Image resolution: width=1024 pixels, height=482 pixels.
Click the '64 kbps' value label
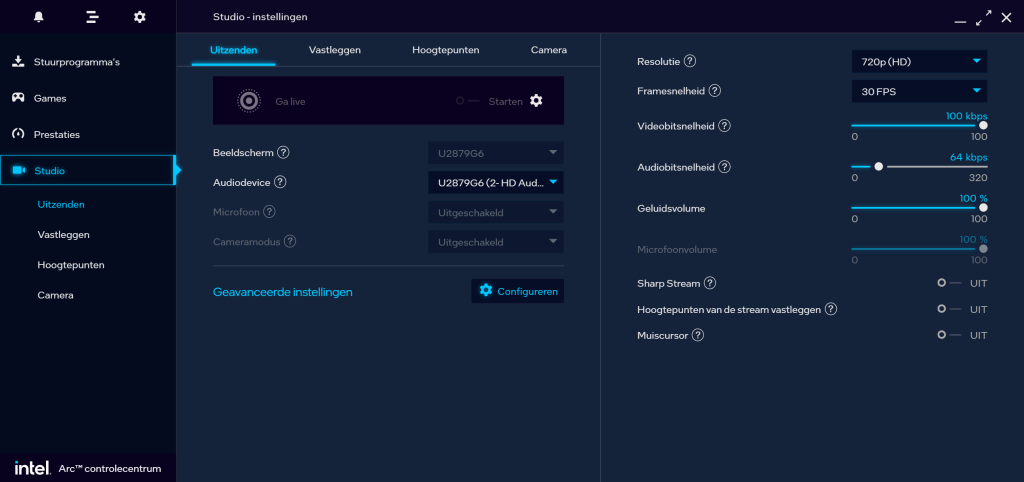tap(968, 157)
